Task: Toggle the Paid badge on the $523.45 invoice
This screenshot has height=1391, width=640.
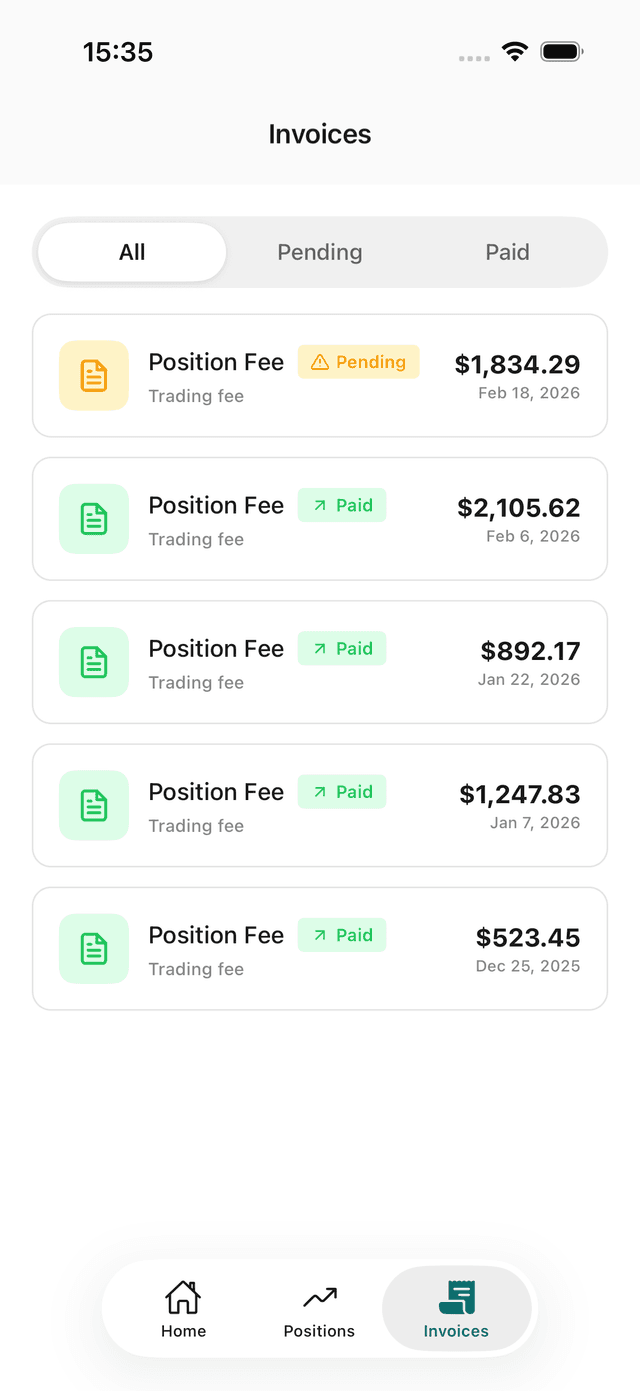Action: point(342,934)
